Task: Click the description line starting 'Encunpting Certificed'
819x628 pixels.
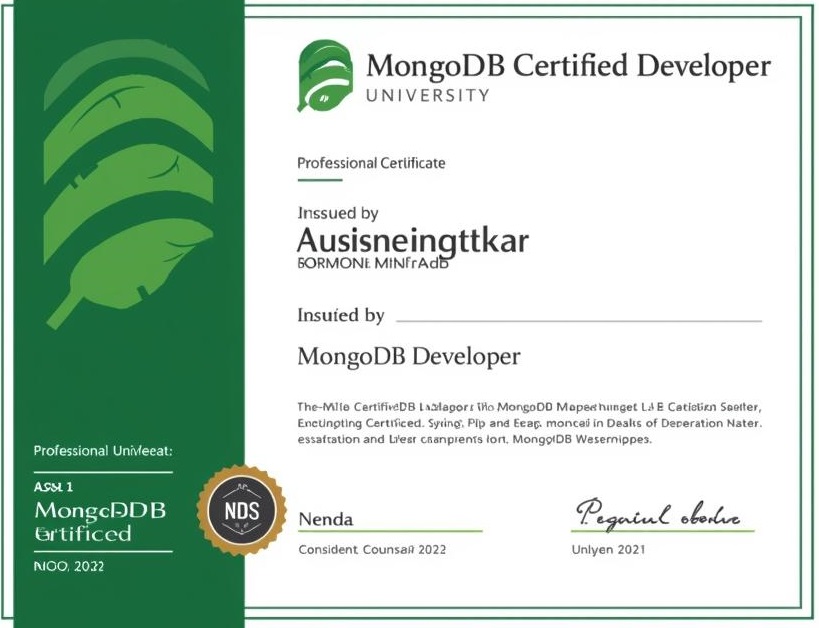Action: point(530,423)
